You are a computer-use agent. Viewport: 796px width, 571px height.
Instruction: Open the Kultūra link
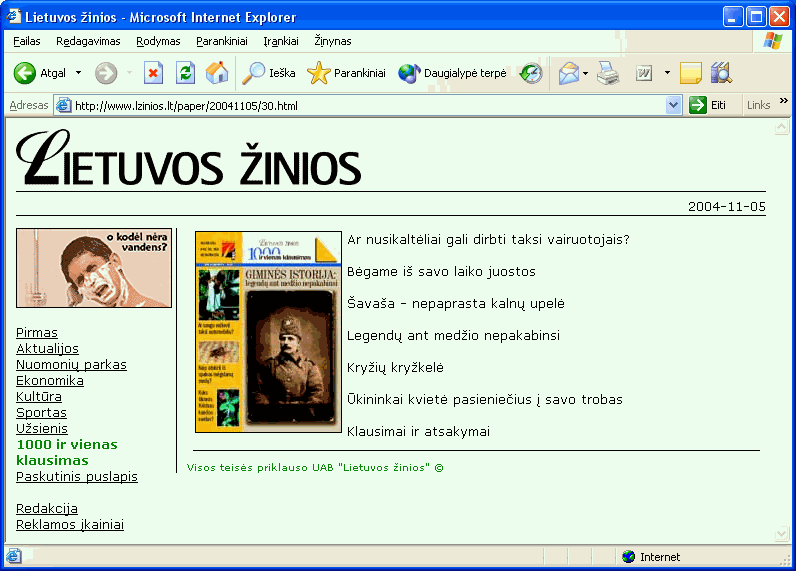pyautogui.click(x=39, y=396)
